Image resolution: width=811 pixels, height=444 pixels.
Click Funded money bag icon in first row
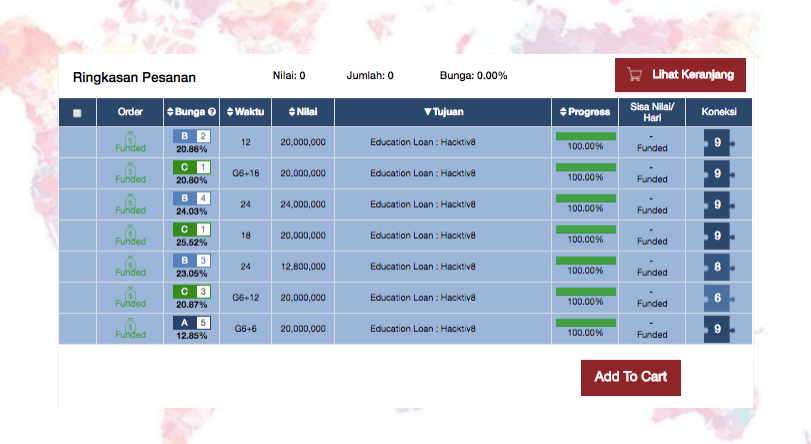(x=130, y=138)
